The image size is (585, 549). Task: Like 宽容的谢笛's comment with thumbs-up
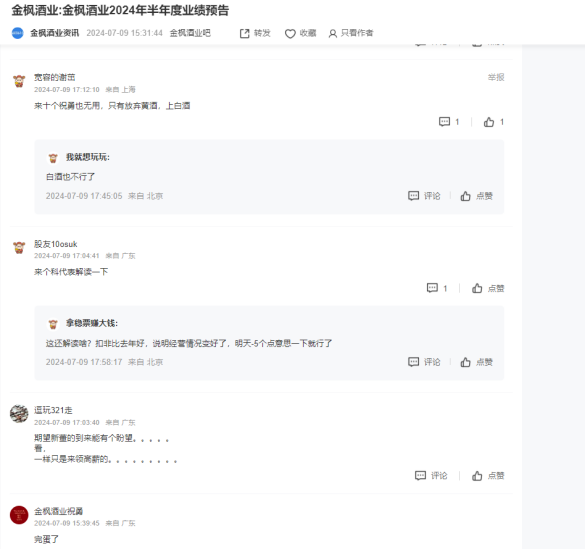[x=489, y=122]
